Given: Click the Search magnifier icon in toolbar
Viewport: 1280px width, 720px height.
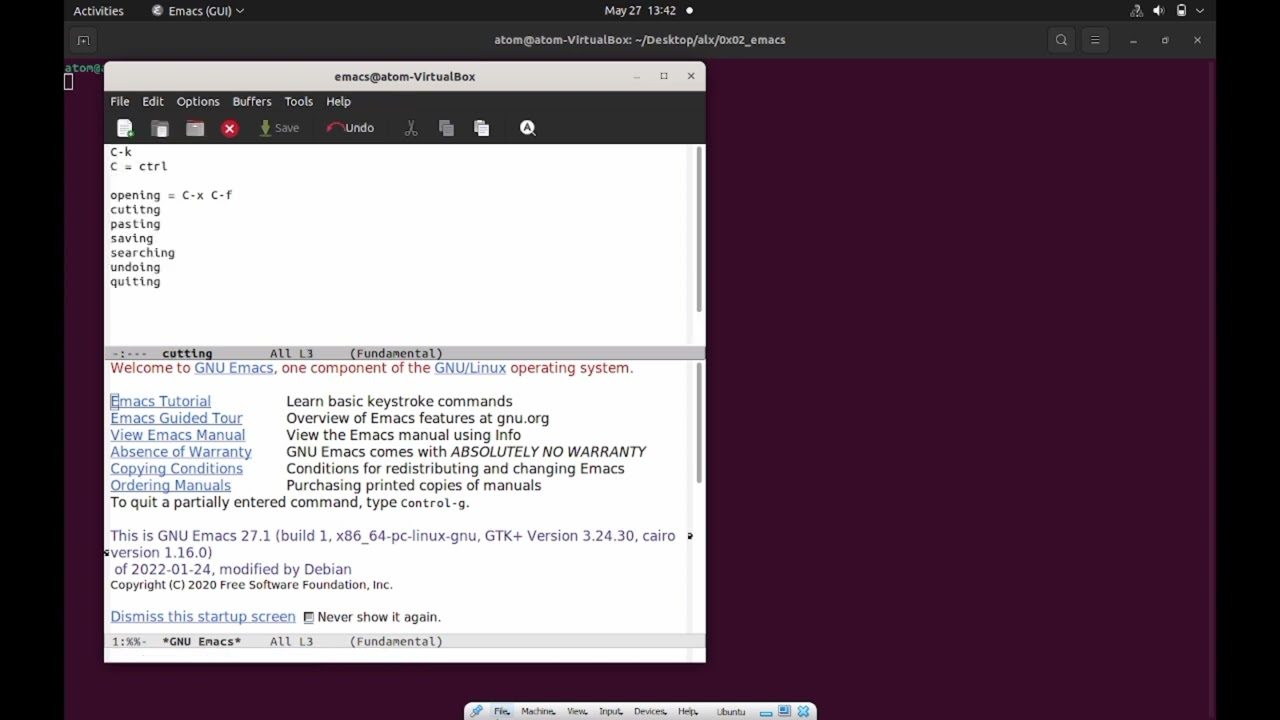Looking at the screenshot, I should [528, 128].
